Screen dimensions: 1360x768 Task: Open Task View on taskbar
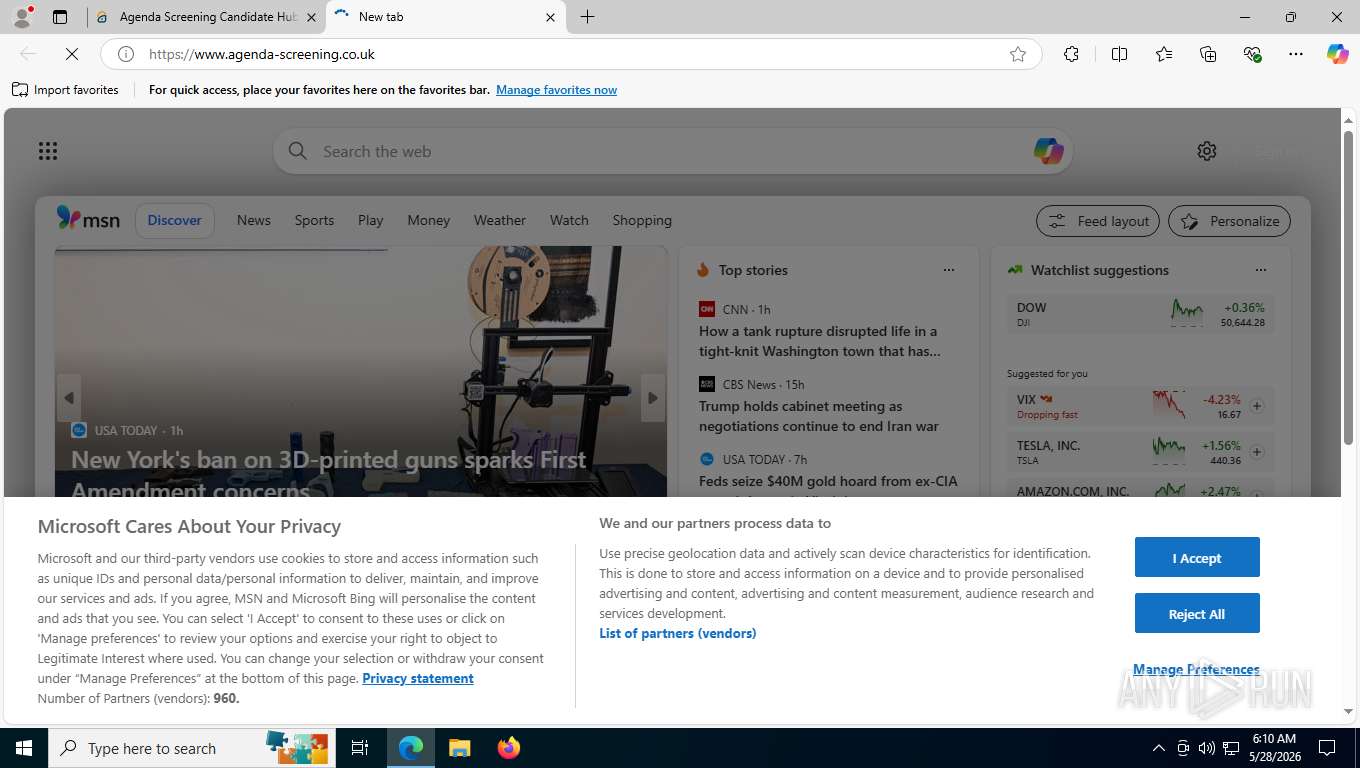click(x=360, y=748)
